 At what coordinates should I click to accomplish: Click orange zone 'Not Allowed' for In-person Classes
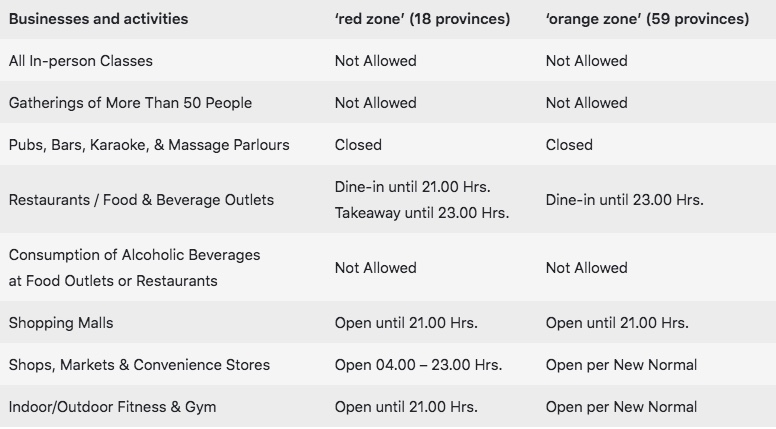pyautogui.click(x=586, y=61)
